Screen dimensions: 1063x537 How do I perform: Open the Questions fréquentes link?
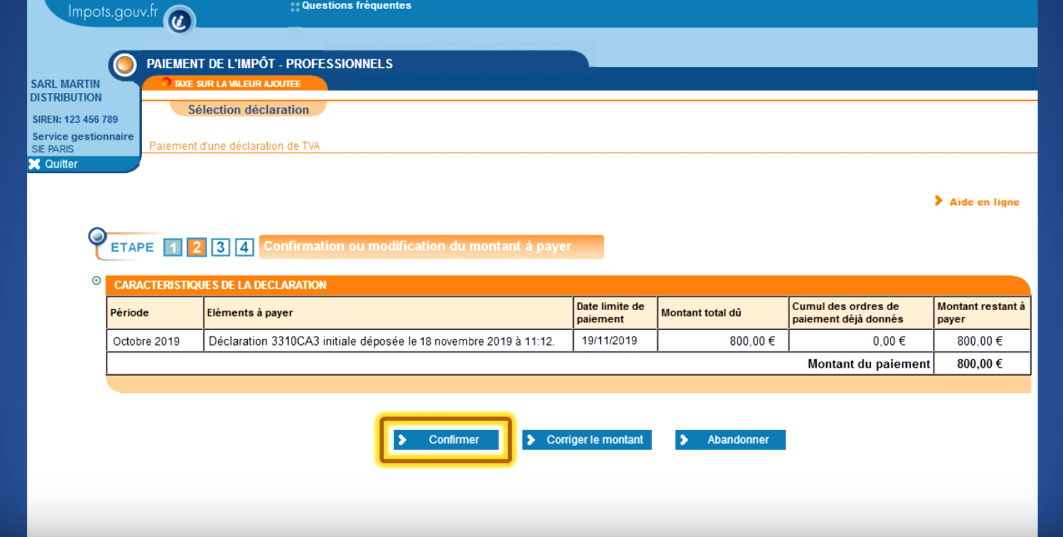[x=356, y=6]
